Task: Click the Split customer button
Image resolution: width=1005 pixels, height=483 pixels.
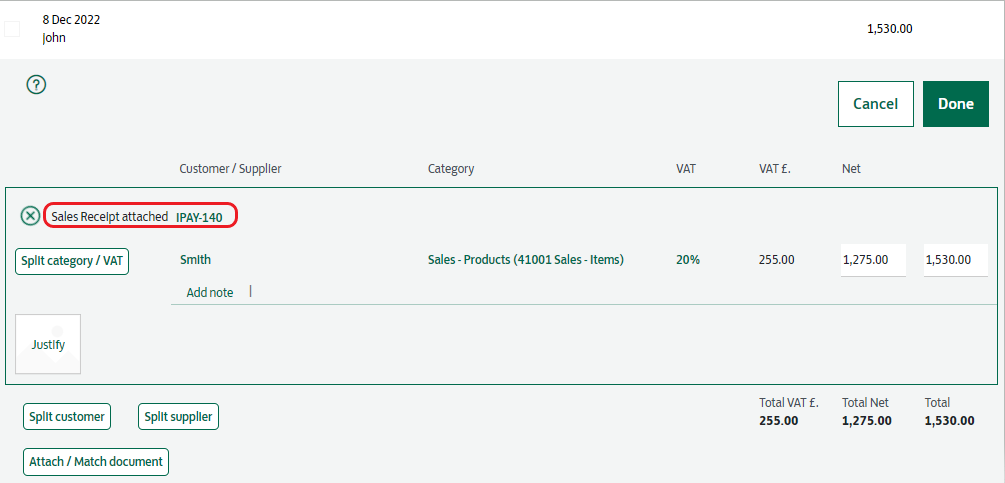Action: 67,416
